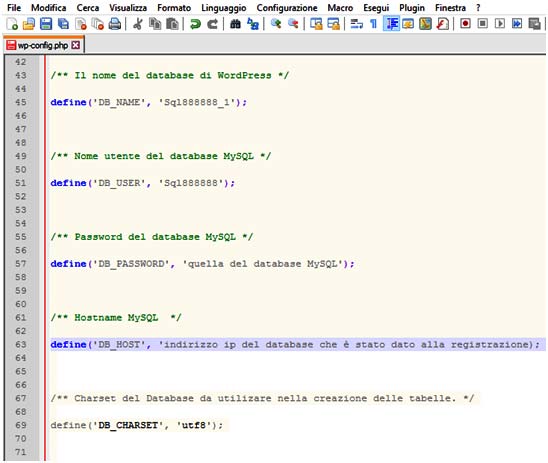Open the Linguaggio menu
Screen dimensions: 548x463
point(224,8)
